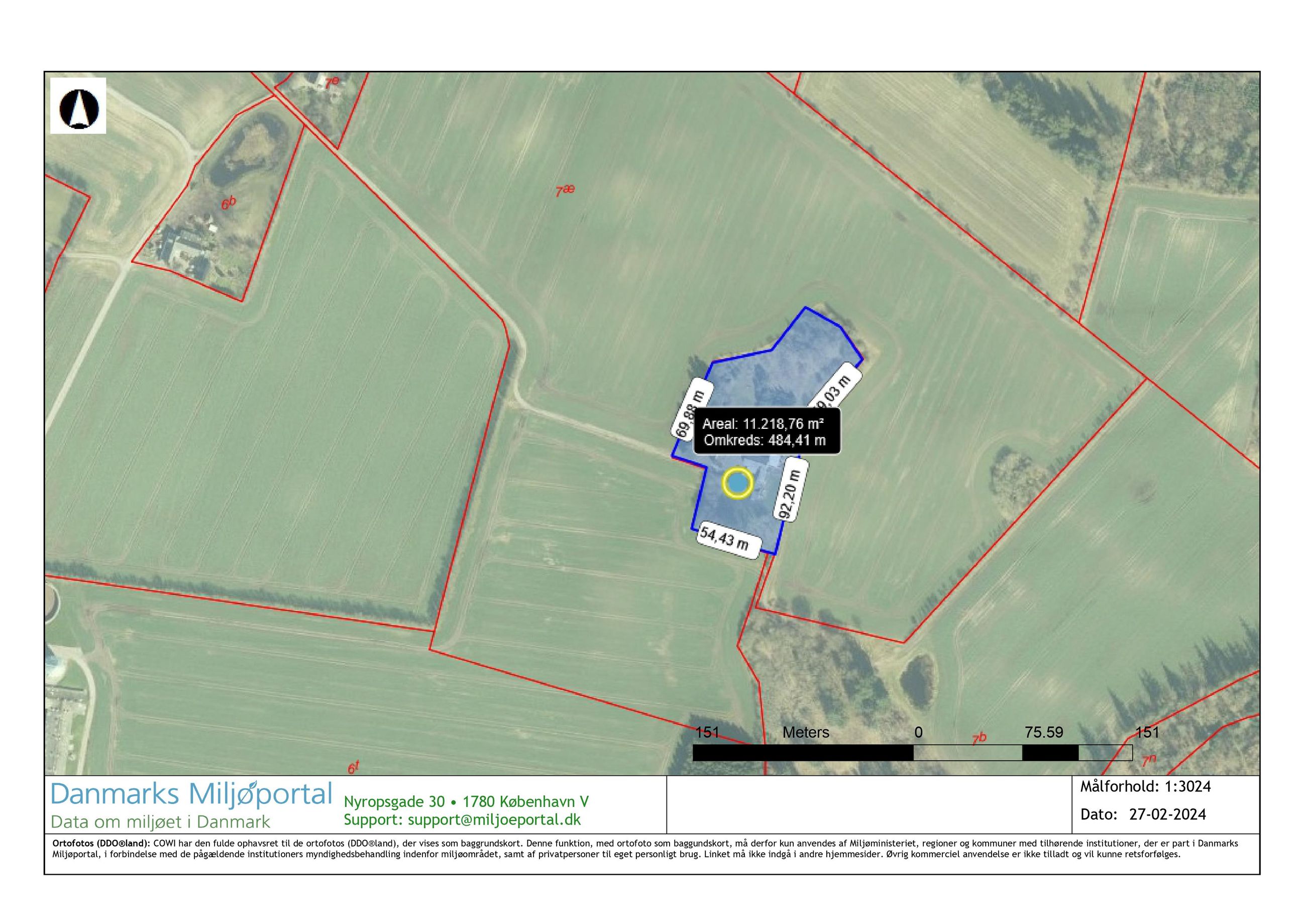This screenshot has height=924, width=1306.
Task: Click the parcel label 7e at top
Action: (x=332, y=83)
